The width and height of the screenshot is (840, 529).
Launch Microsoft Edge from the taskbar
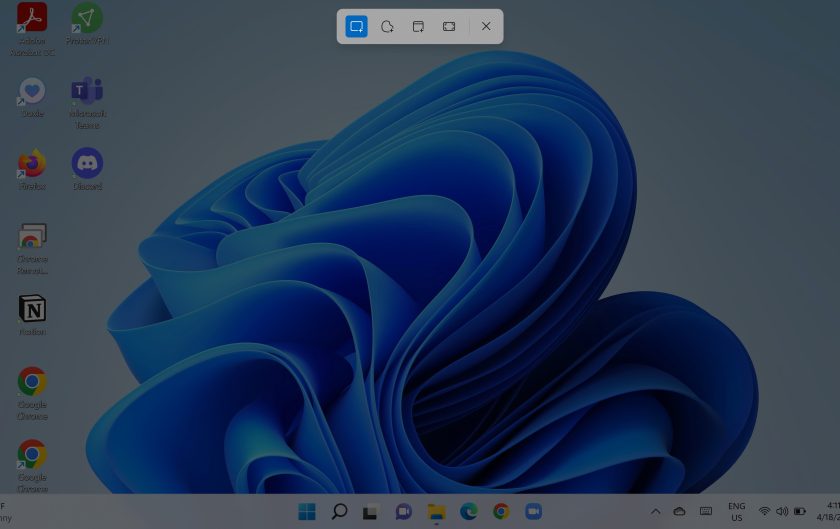tap(468, 512)
